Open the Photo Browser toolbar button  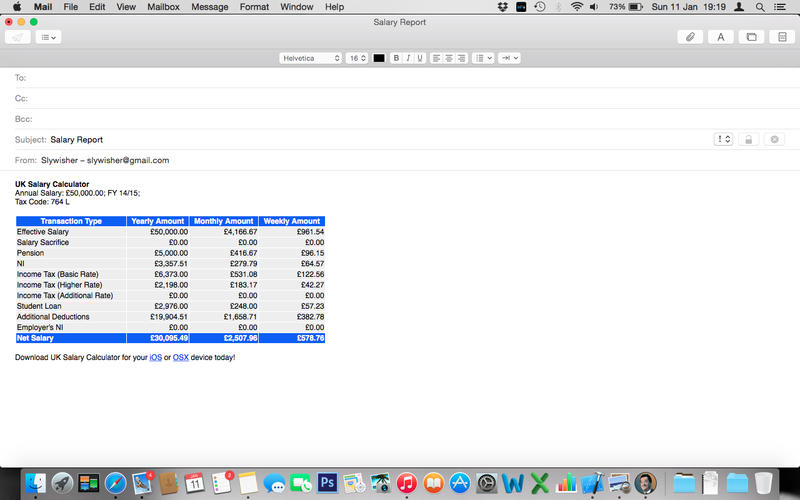[x=751, y=37]
